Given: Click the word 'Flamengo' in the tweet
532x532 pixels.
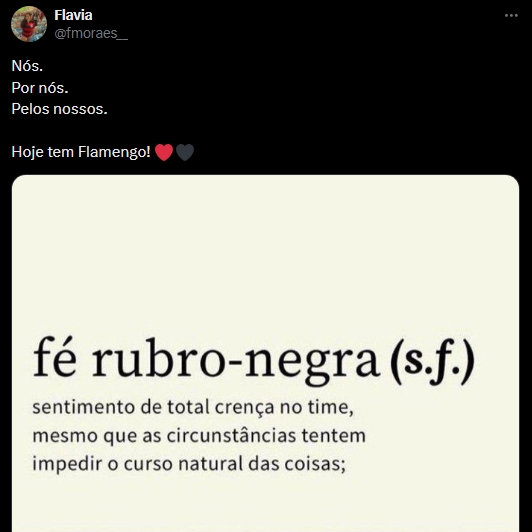Looking at the screenshot, I should point(114,152).
